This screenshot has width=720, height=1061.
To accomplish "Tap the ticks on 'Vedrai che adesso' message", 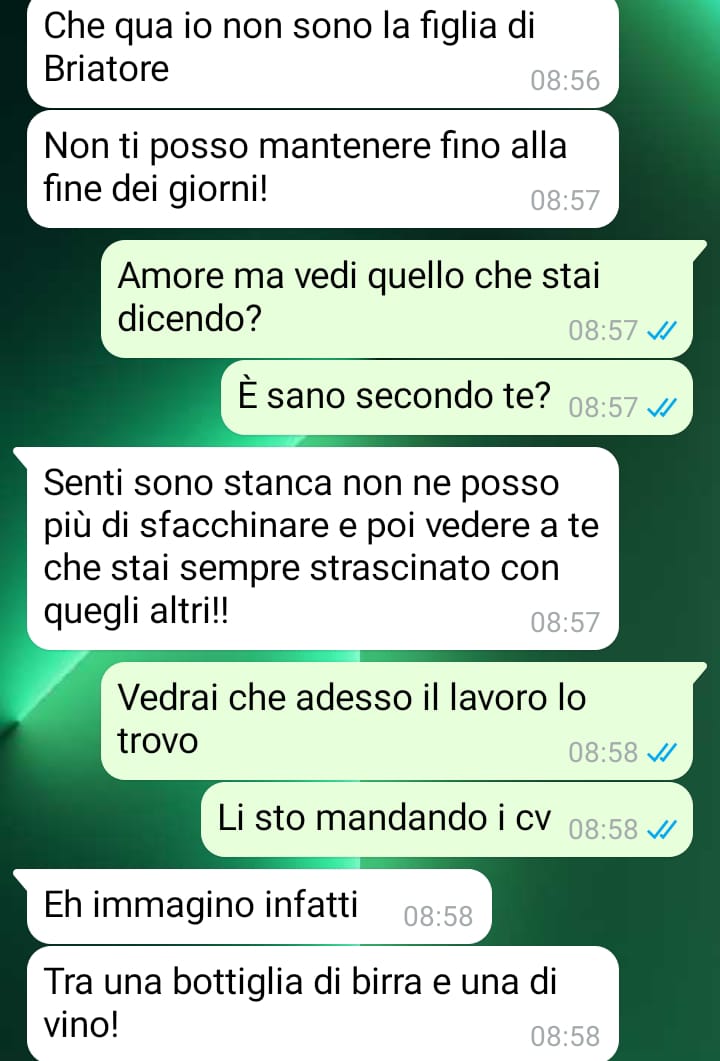I will [x=661, y=752].
